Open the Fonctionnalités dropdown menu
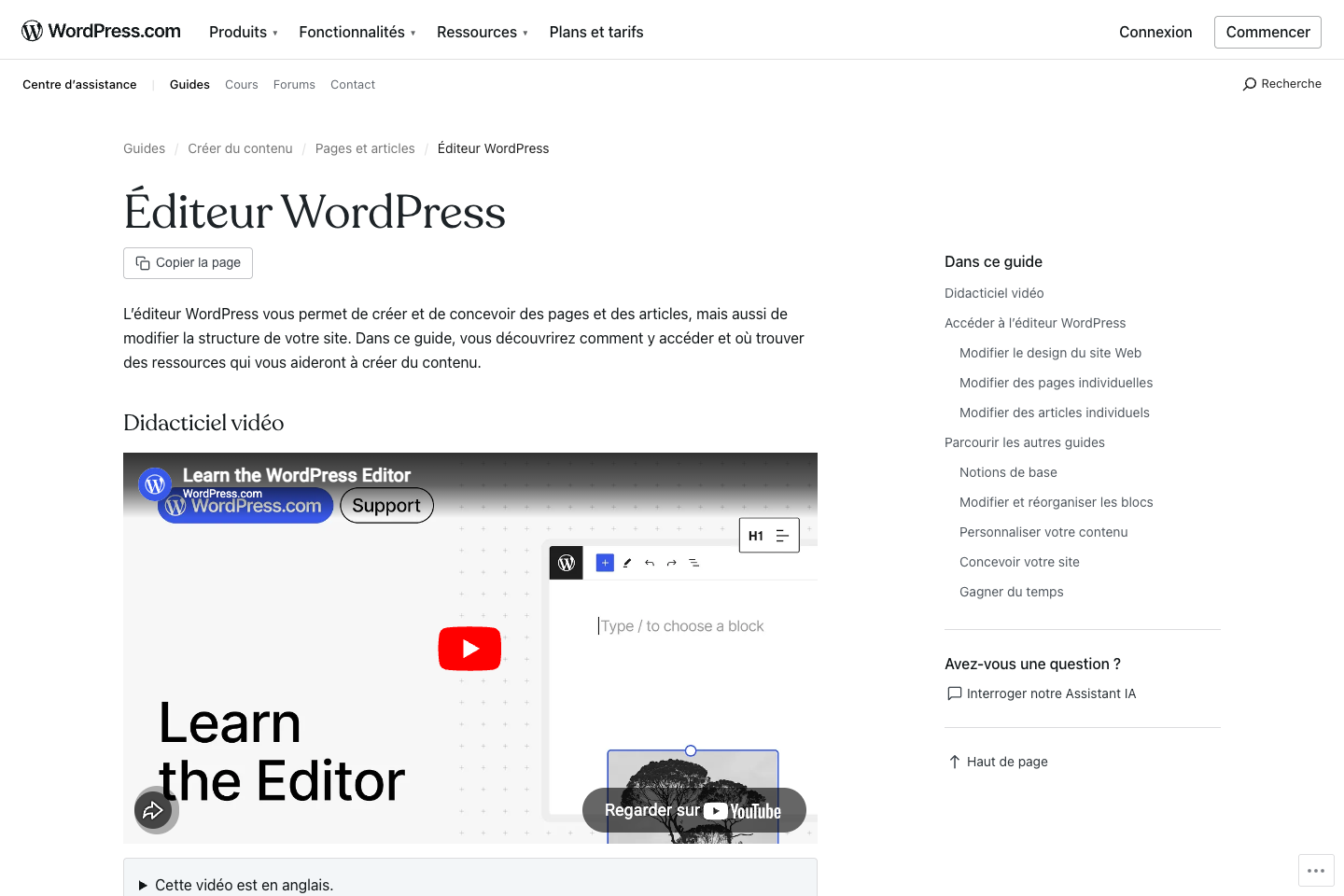This screenshot has width=1344, height=896. pyautogui.click(x=357, y=32)
